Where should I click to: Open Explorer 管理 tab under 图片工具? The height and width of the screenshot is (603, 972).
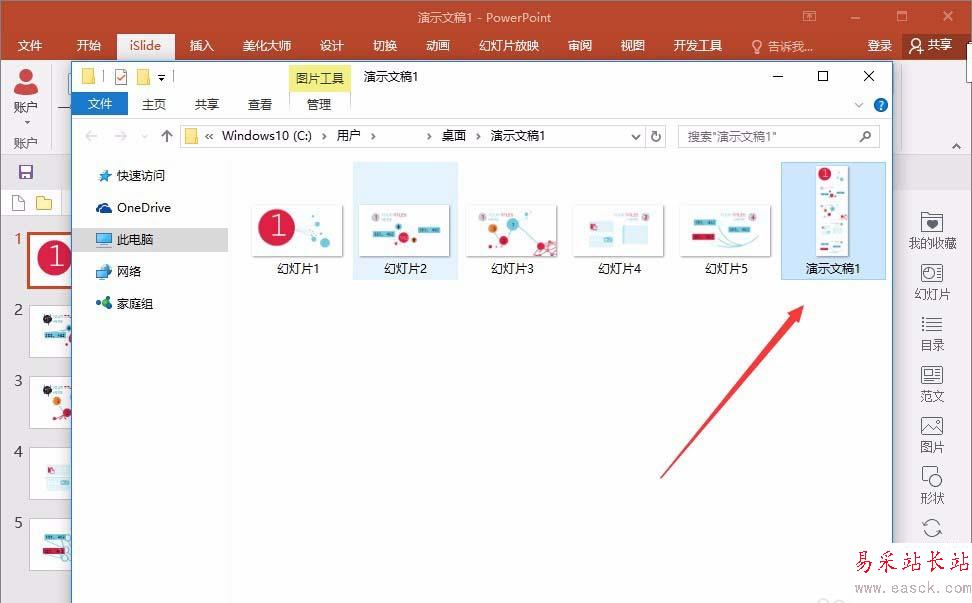(319, 104)
